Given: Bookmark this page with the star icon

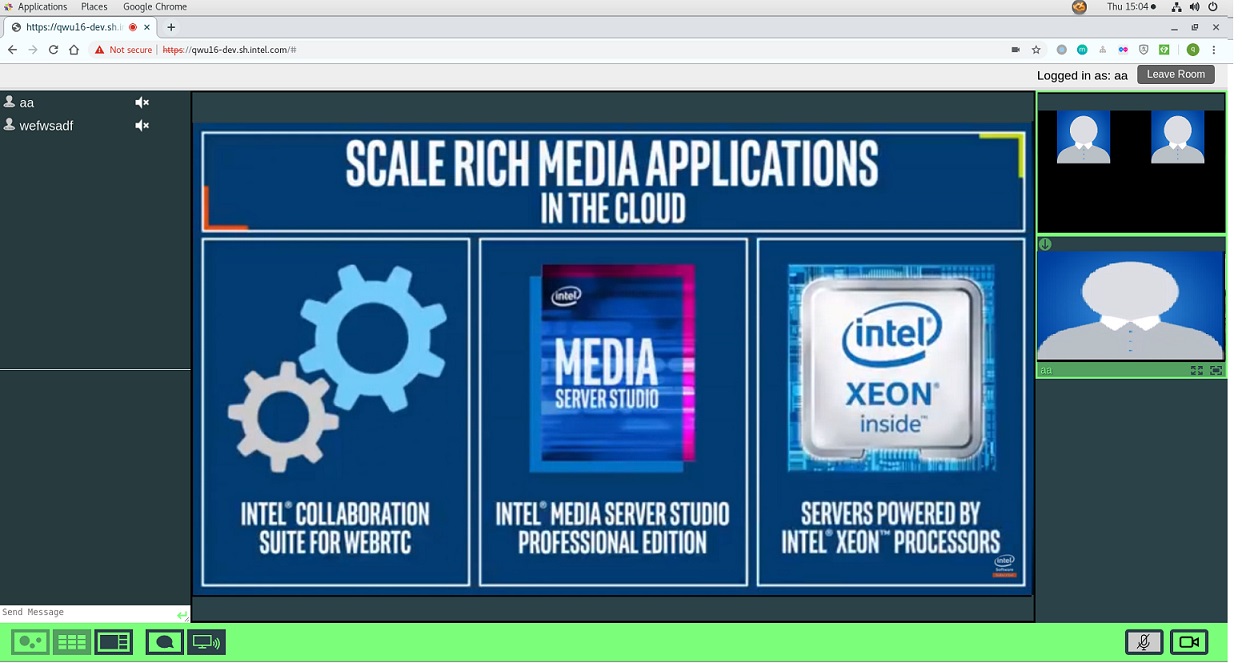Looking at the screenshot, I should [1036, 49].
